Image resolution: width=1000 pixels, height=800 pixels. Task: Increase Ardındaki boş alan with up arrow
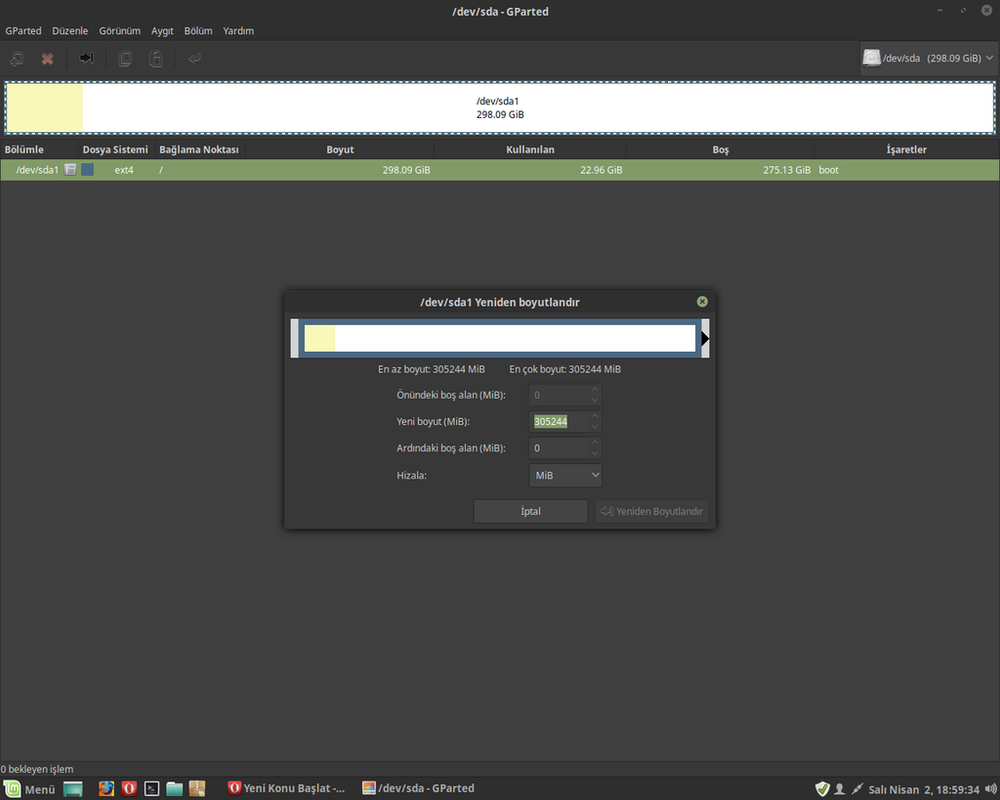594,442
